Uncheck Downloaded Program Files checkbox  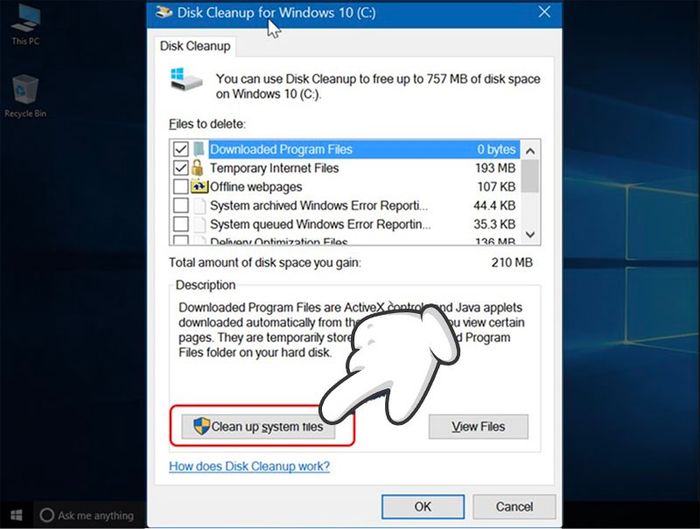pos(181,149)
